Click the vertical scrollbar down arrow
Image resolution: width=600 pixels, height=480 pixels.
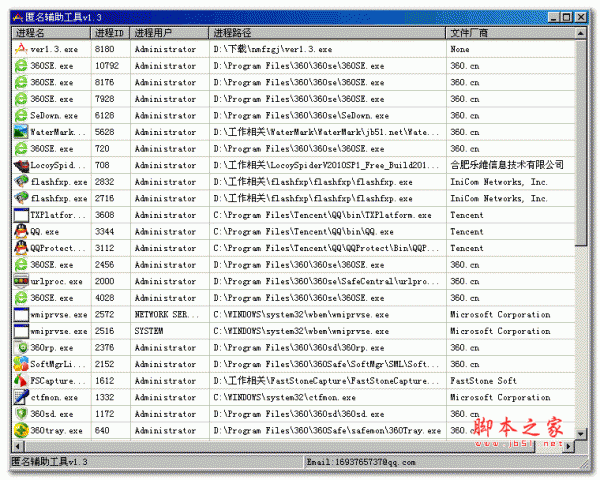coord(580,434)
